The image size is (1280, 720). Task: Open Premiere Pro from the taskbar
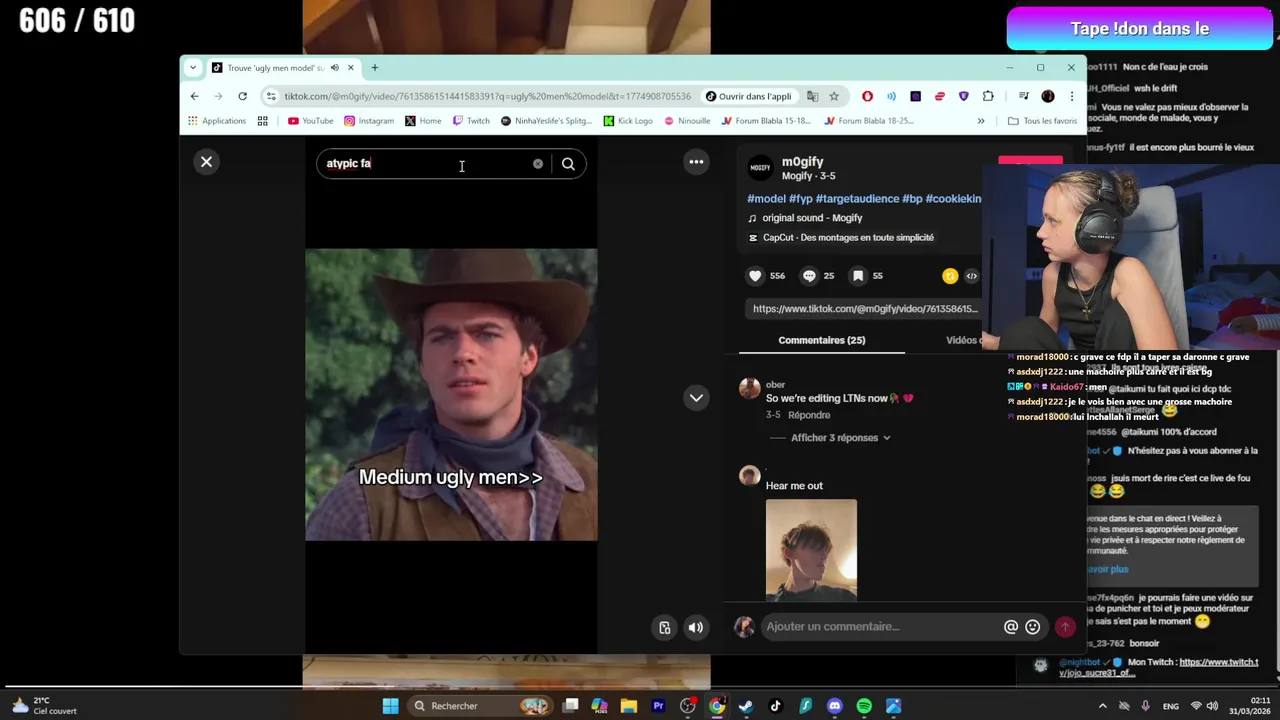coord(658,706)
